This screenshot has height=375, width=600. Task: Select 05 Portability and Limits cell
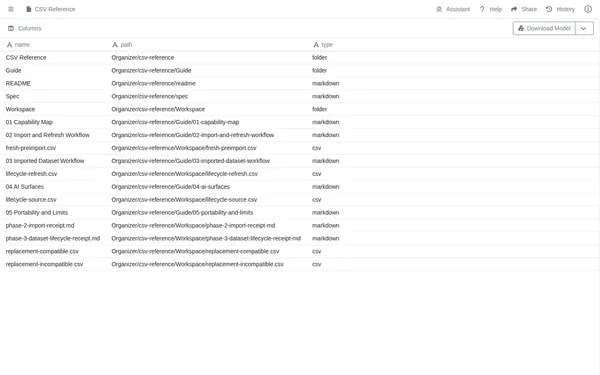37,213
